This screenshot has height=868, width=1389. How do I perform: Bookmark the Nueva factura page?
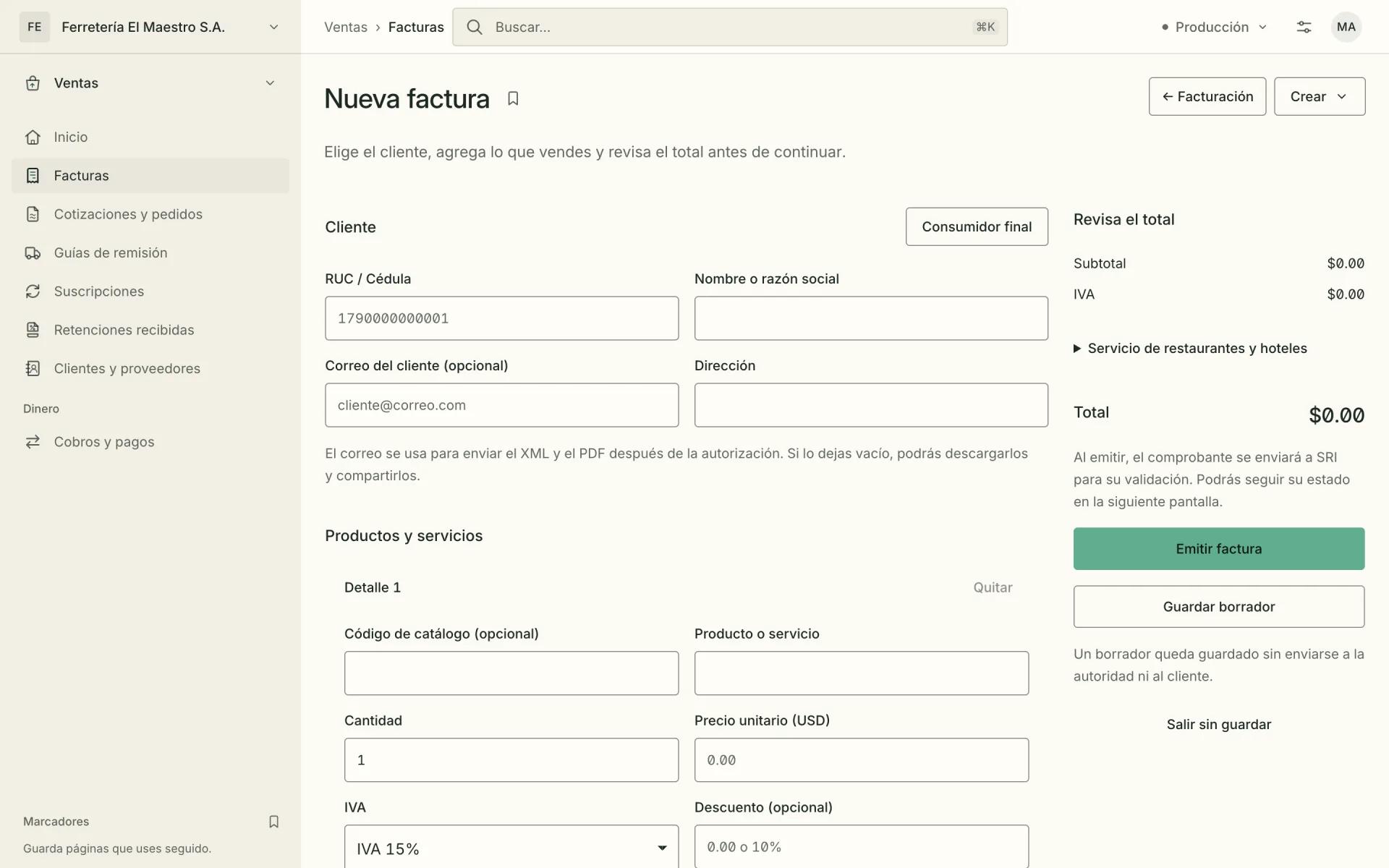tap(513, 98)
